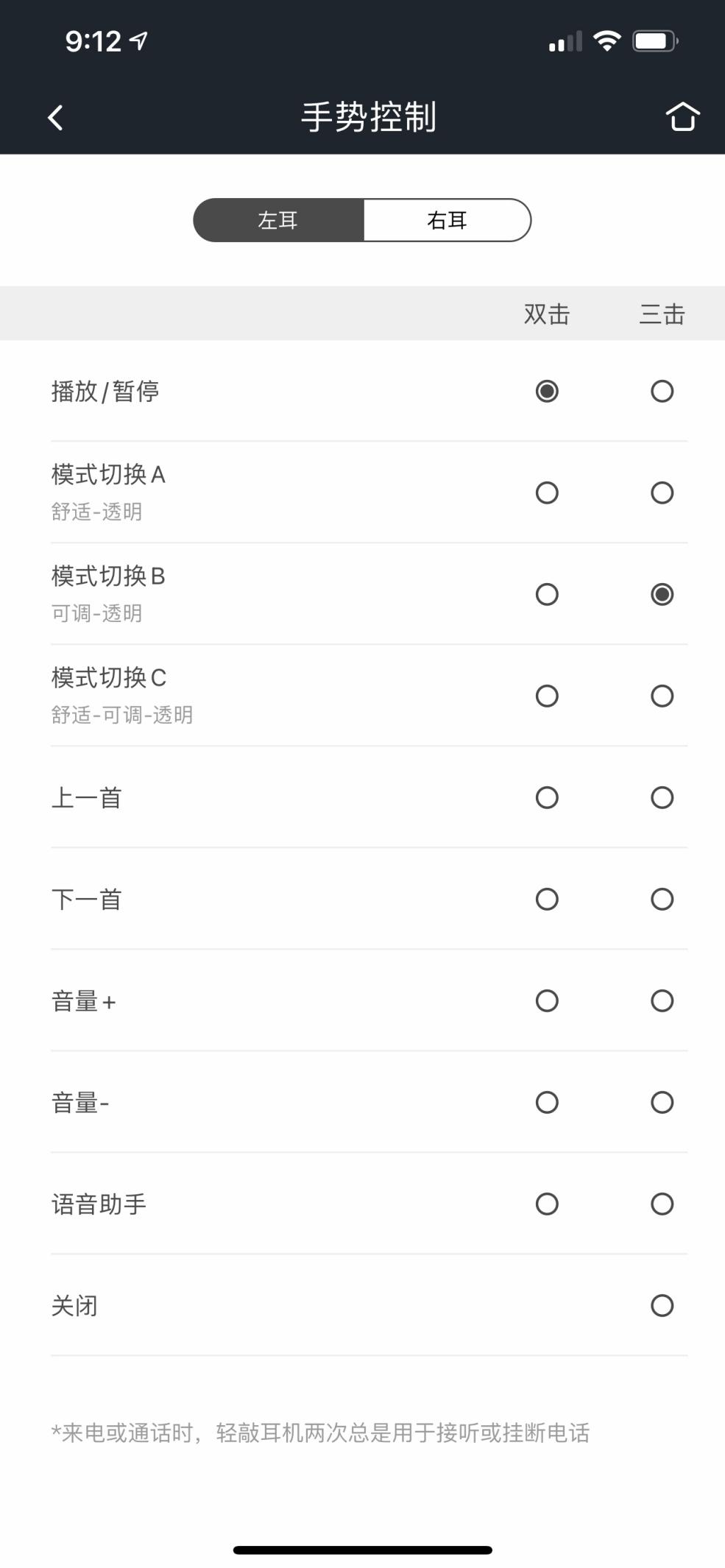The width and height of the screenshot is (725, 1568).
Task: Choose 双击 for 语音助手
Action: click(547, 1204)
